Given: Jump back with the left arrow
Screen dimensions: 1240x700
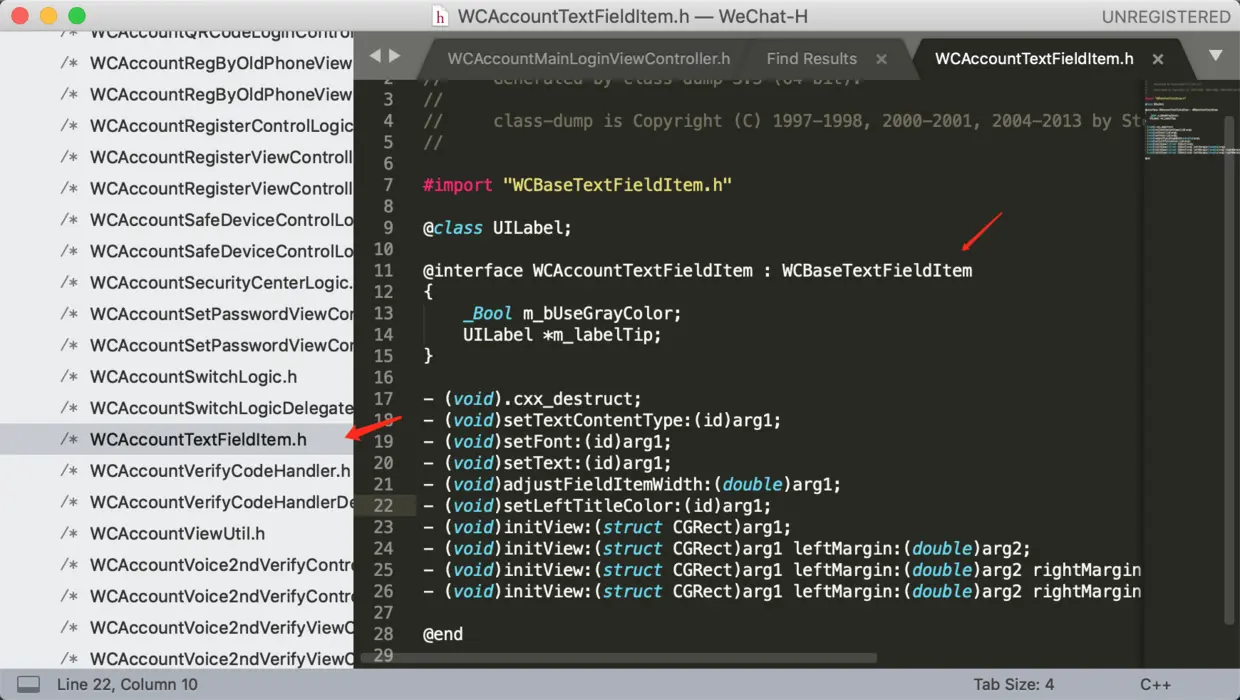Looking at the screenshot, I should tap(375, 56).
